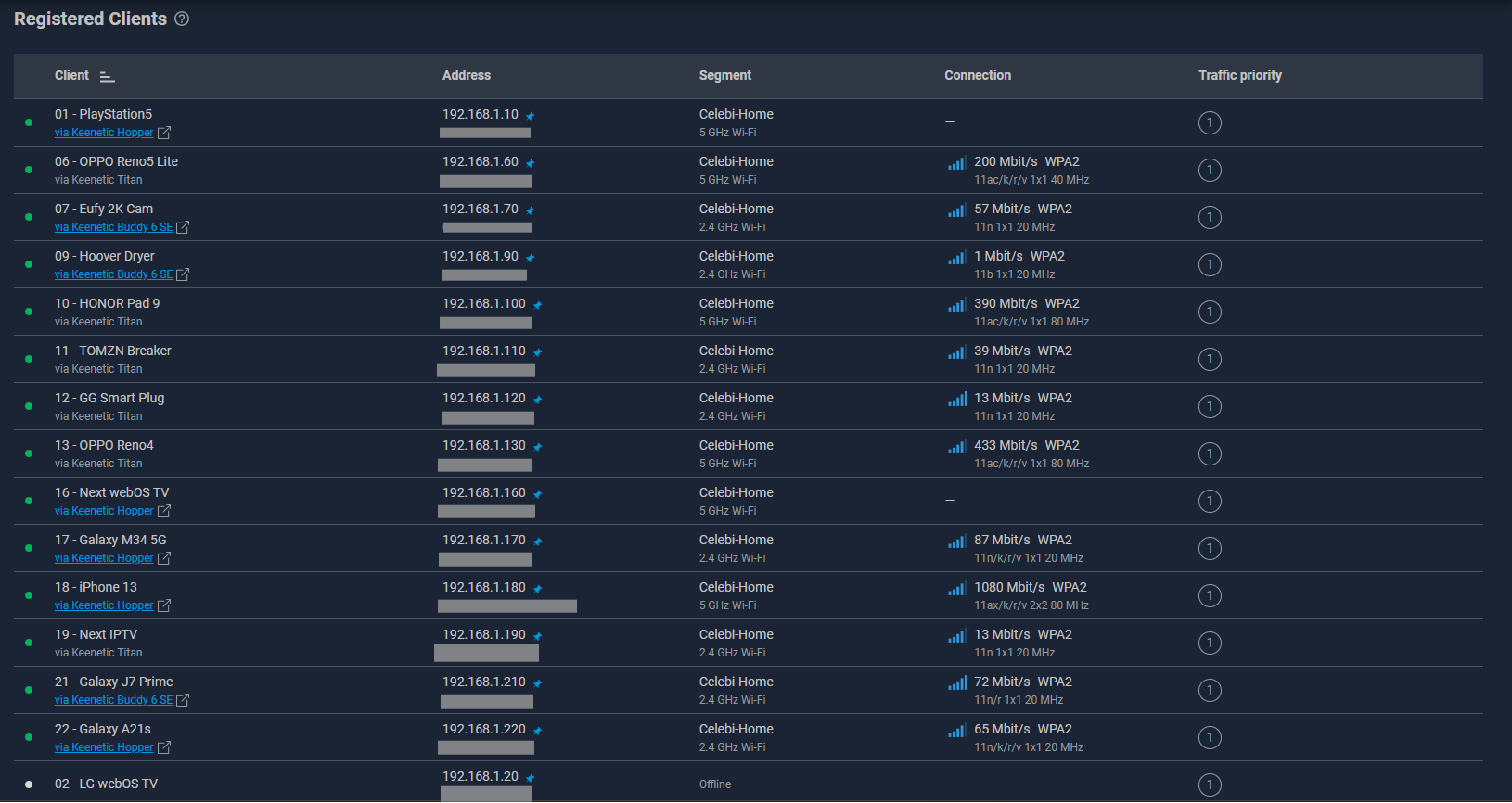Open traffic priority for 01 - PlayStation5
This screenshot has width=1512, height=803.
1210,122
